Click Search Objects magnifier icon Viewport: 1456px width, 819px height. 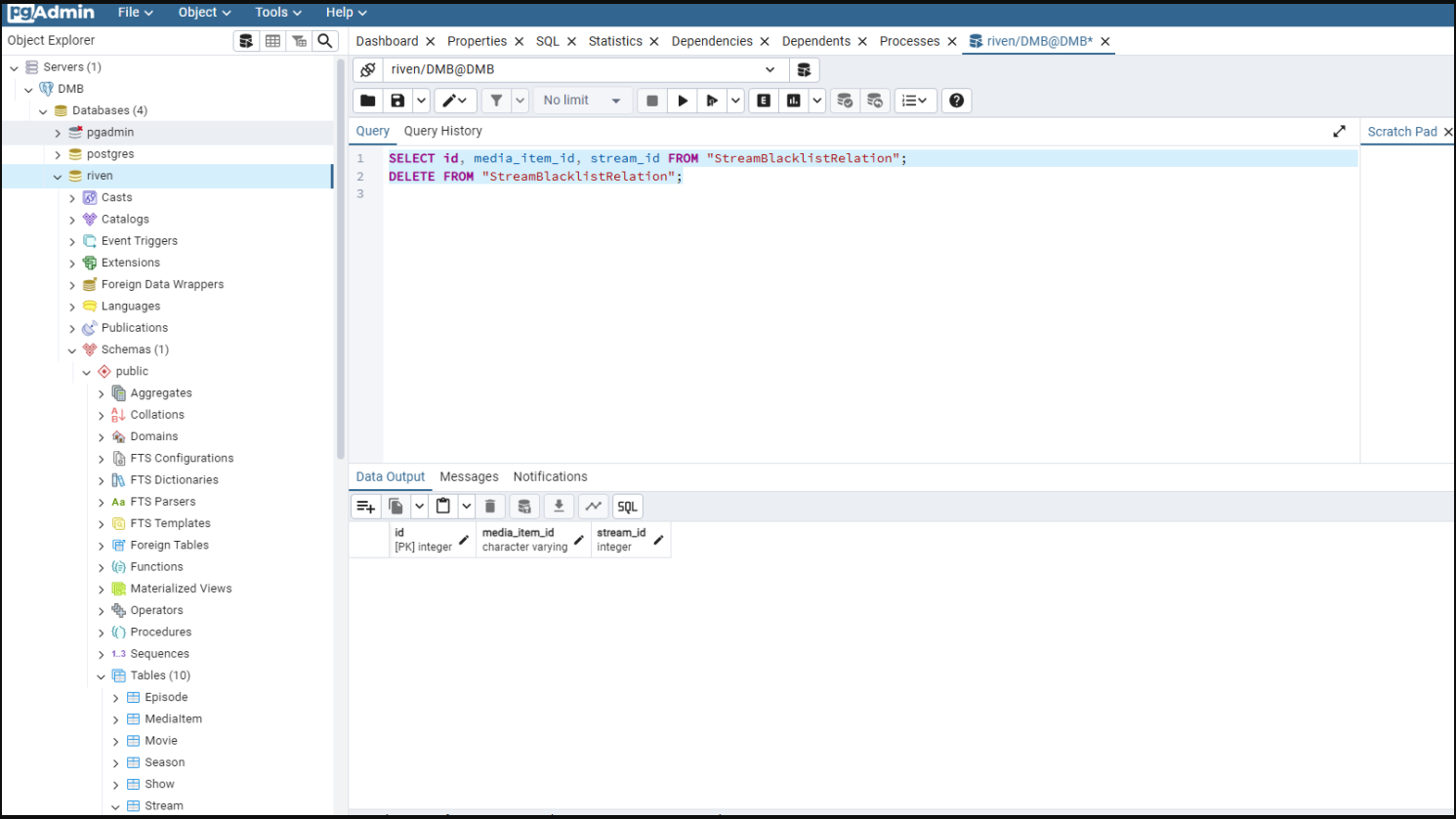tap(325, 41)
